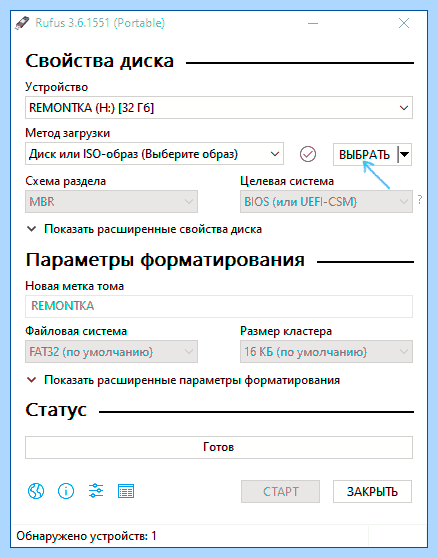Click the Размер кластера label
Screen dimensions: 438x558
click(x=286, y=331)
